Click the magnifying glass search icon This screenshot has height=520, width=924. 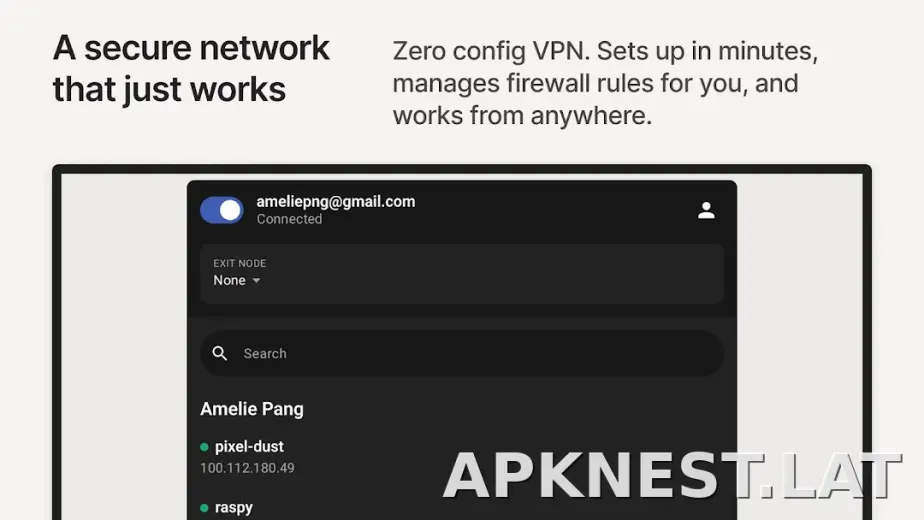click(x=220, y=353)
